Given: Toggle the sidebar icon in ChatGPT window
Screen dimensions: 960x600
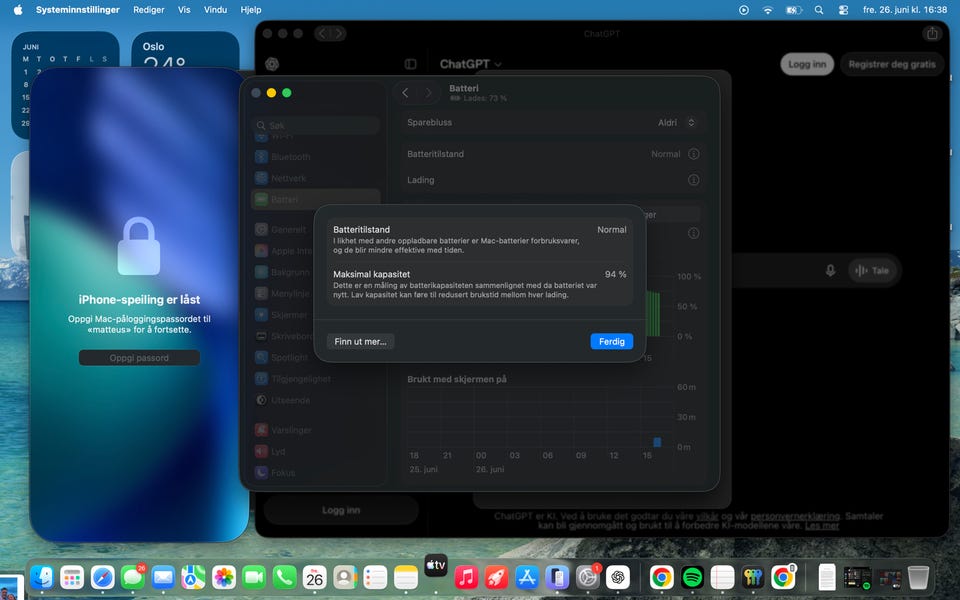Looking at the screenshot, I should (x=410, y=64).
